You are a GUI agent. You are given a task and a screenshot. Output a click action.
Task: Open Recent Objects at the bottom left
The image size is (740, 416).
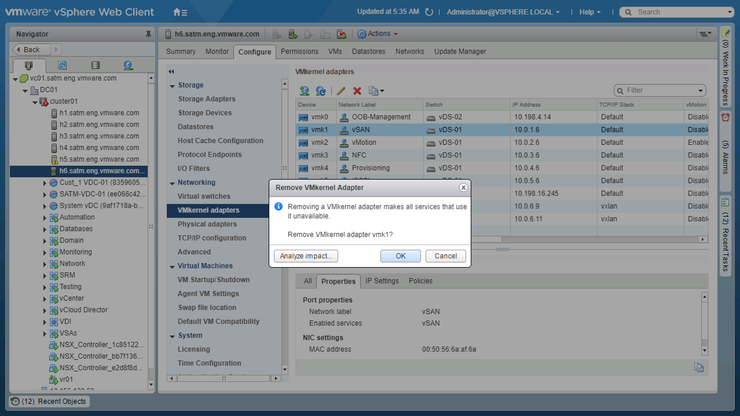click(x=49, y=401)
